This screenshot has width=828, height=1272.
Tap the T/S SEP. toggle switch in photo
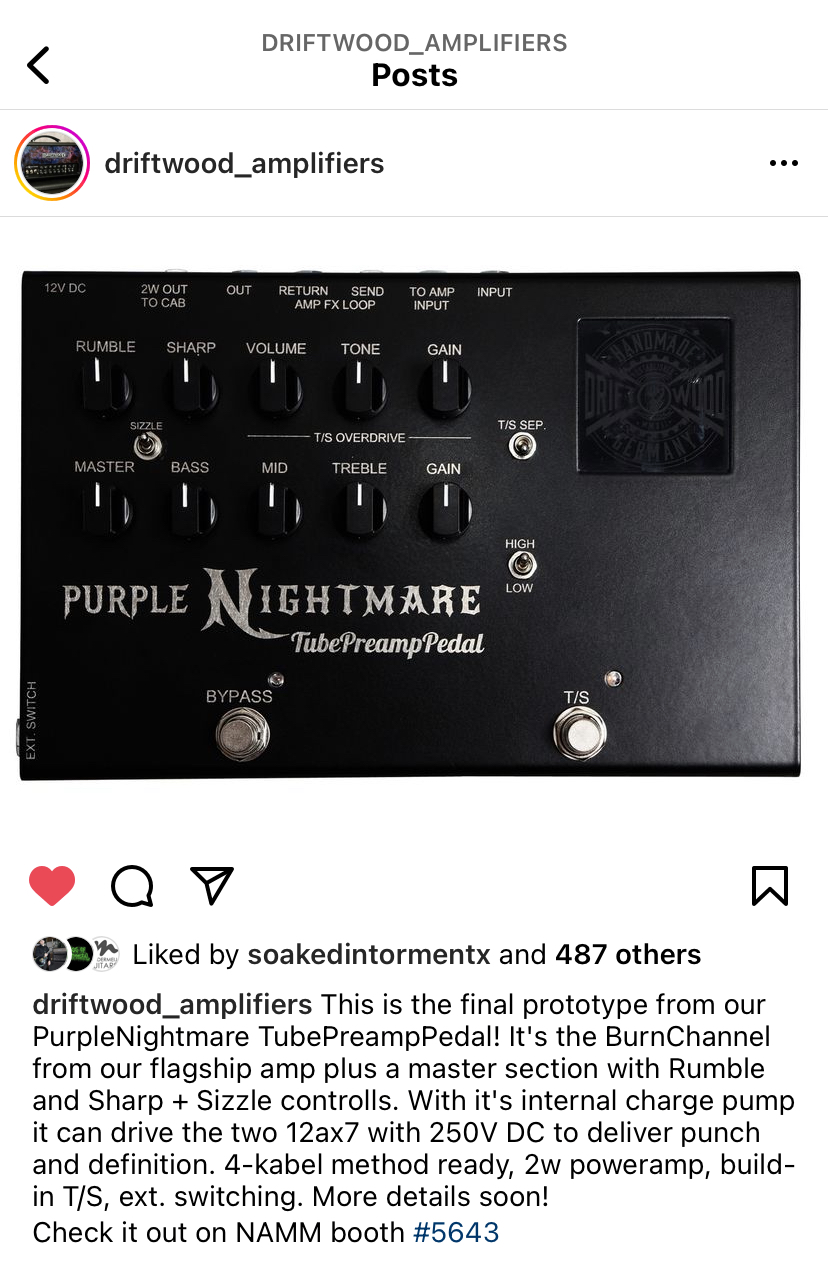[x=520, y=445]
